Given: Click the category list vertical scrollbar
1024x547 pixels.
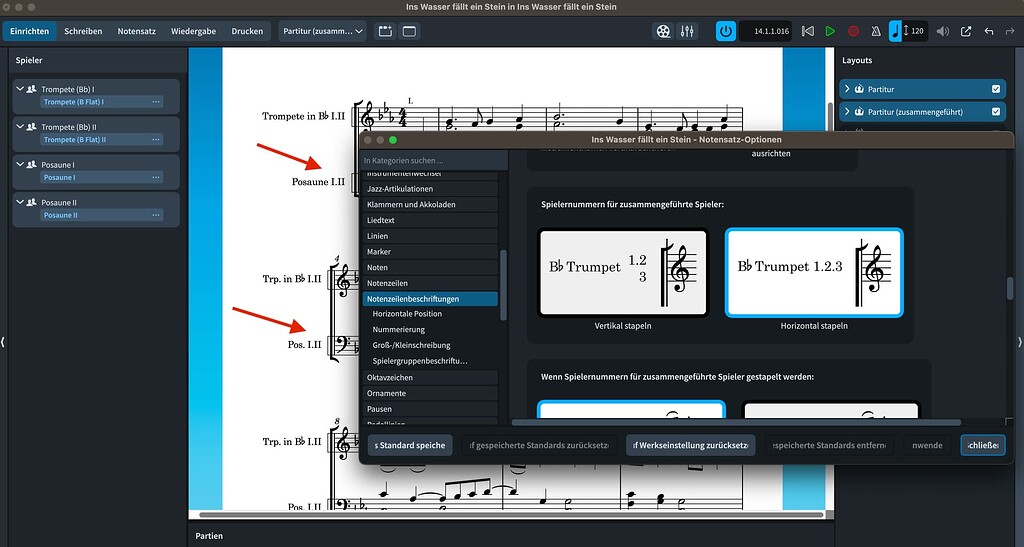Looking at the screenshot, I should pyautogui.click(x=503, y=285).
